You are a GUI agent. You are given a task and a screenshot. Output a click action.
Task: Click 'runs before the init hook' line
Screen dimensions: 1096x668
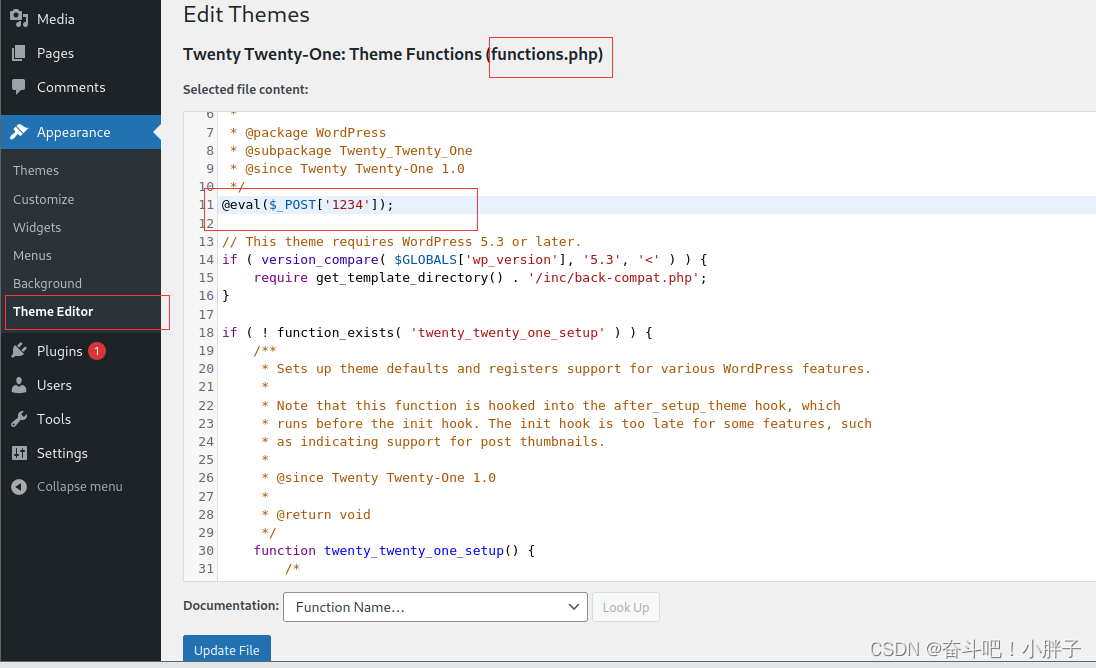click(x=566, y=424)
